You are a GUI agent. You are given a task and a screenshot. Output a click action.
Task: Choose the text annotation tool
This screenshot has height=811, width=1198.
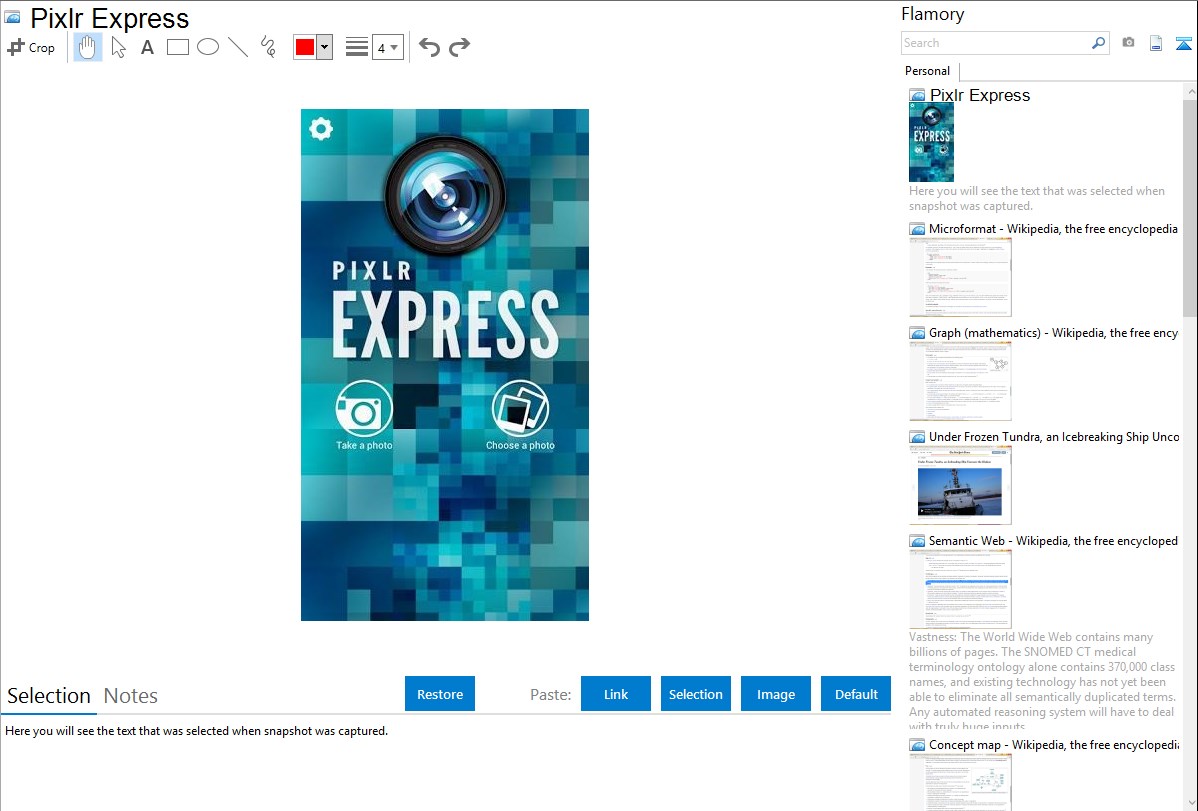click(x=147, y=47)
